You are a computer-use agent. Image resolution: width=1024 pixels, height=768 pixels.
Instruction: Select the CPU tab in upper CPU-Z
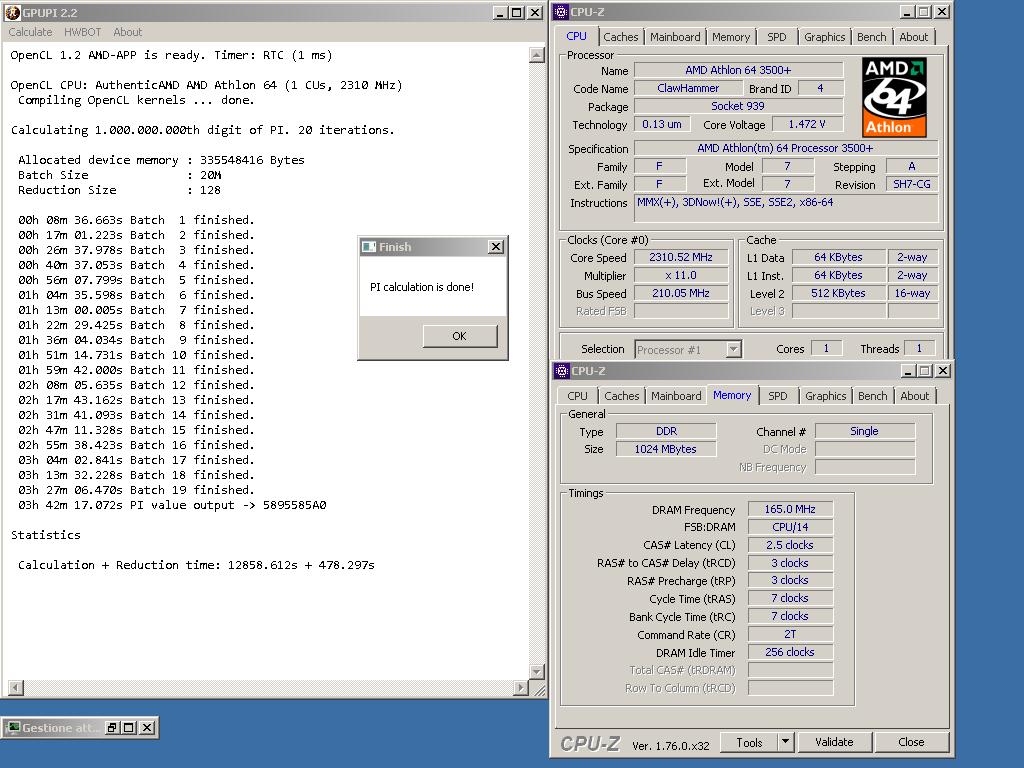point(576,37)
